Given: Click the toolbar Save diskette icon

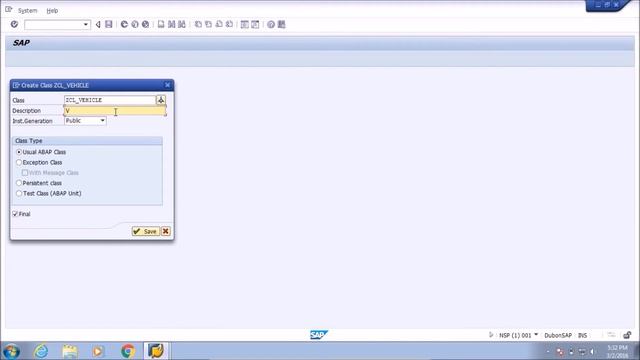Looking at the screenshot, I should 109,24.
